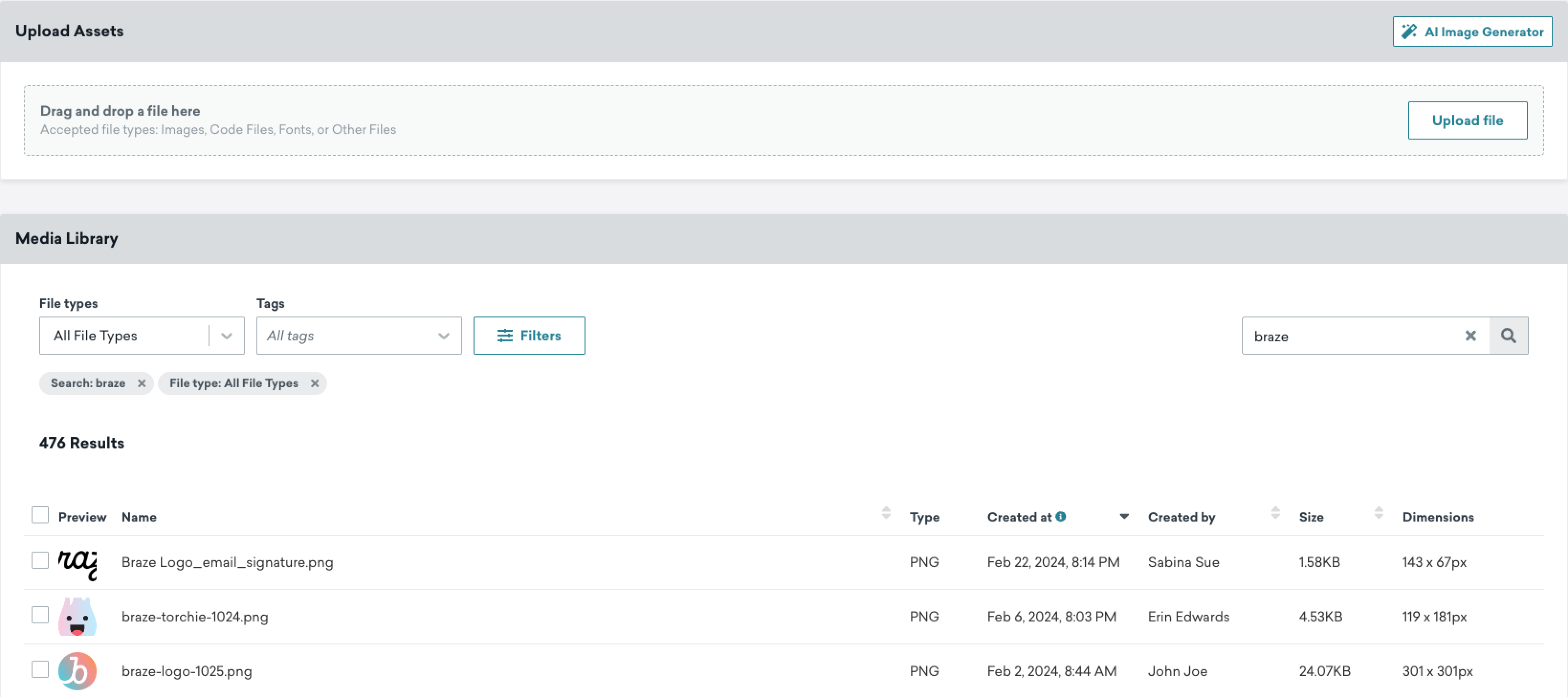Open the All File Types dropdown
This screenshot has height=697, width=1568.
tap(142, 335)
